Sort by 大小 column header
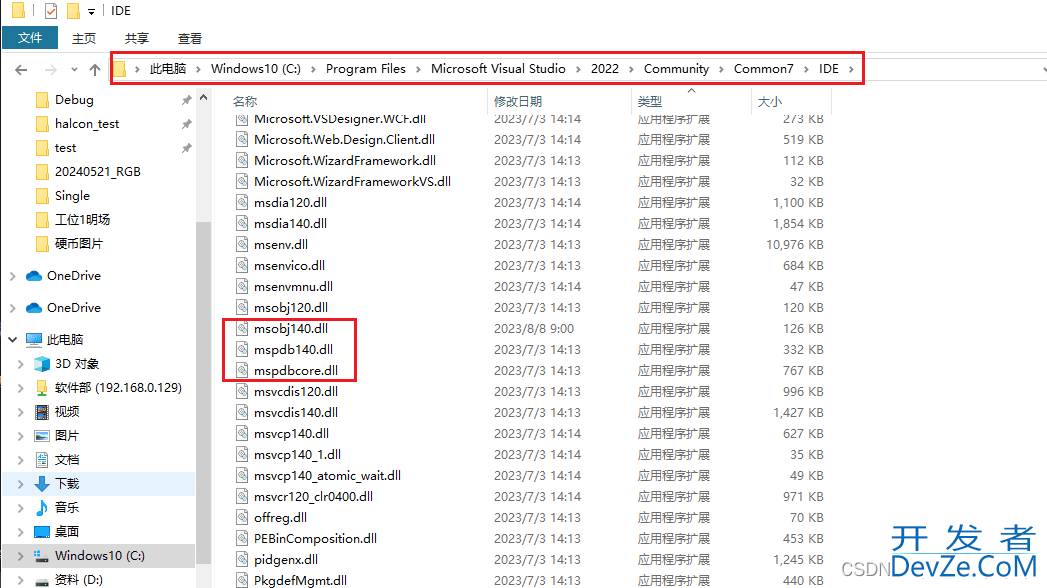 (770, 101)
